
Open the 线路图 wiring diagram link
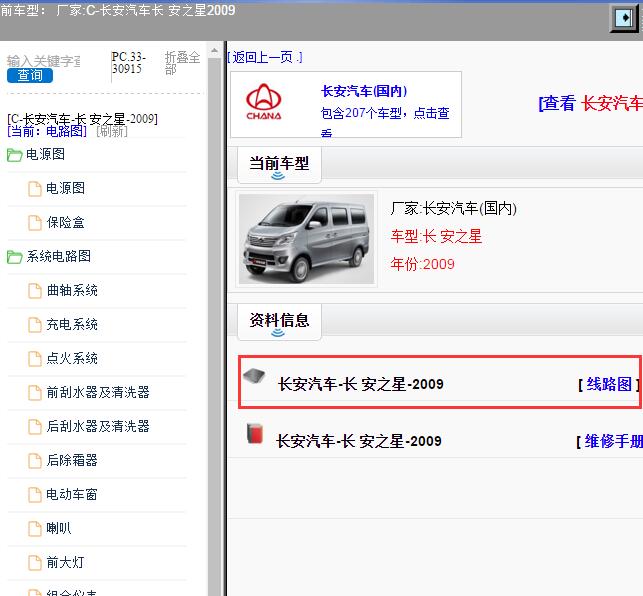609,384
